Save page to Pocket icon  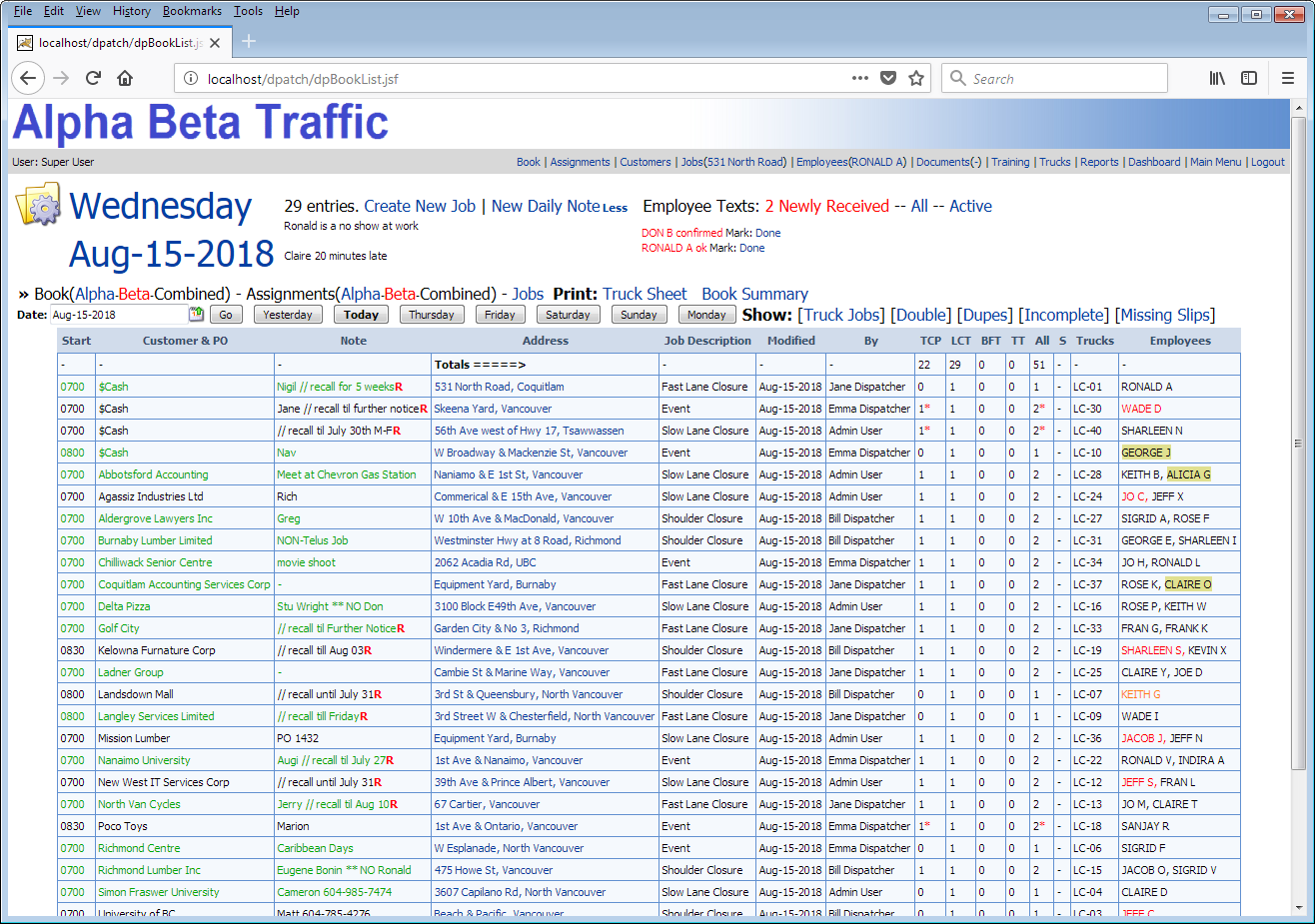click(x=887, y=78)
